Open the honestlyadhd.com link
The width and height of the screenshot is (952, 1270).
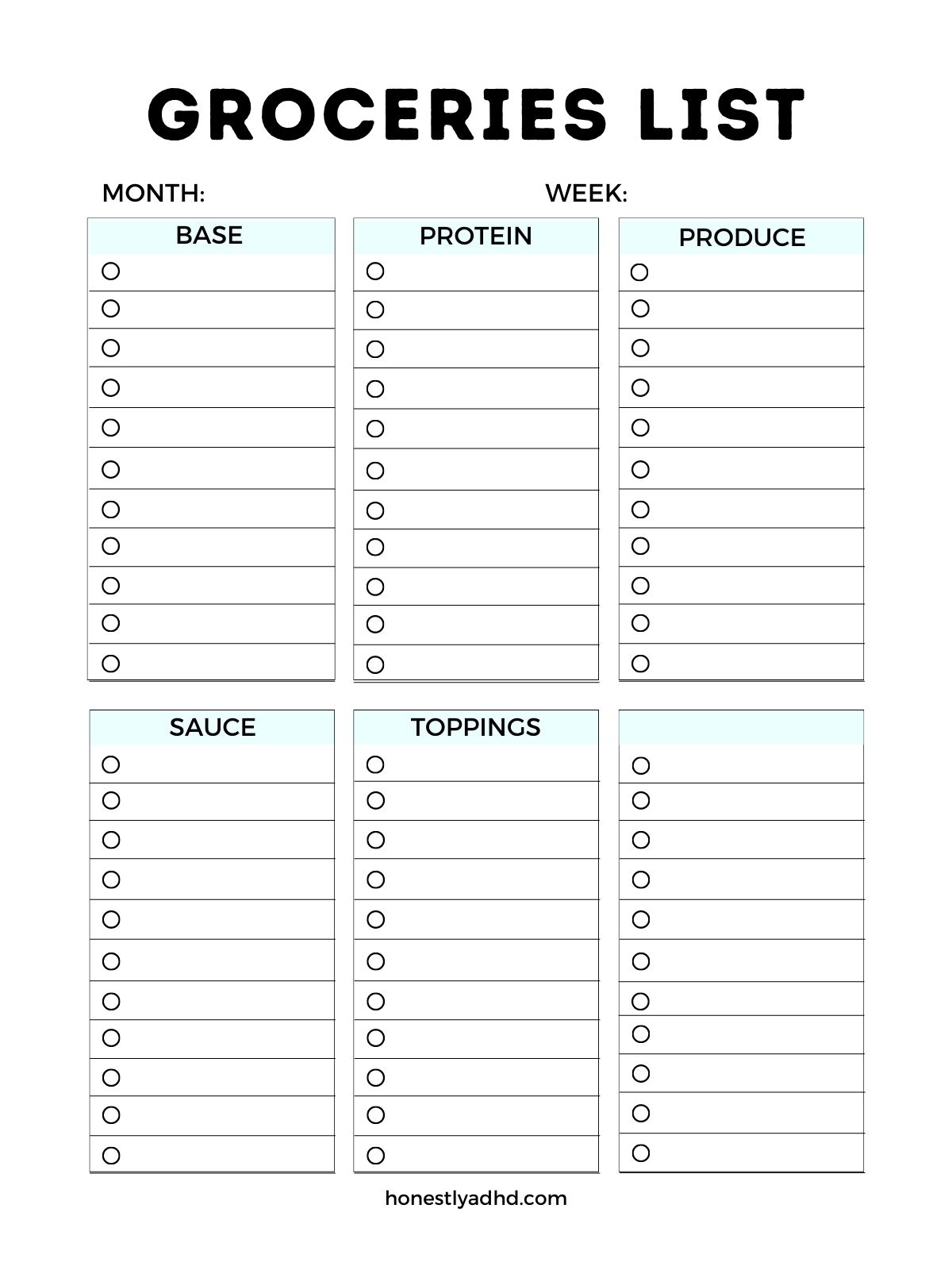(476, 1198)
